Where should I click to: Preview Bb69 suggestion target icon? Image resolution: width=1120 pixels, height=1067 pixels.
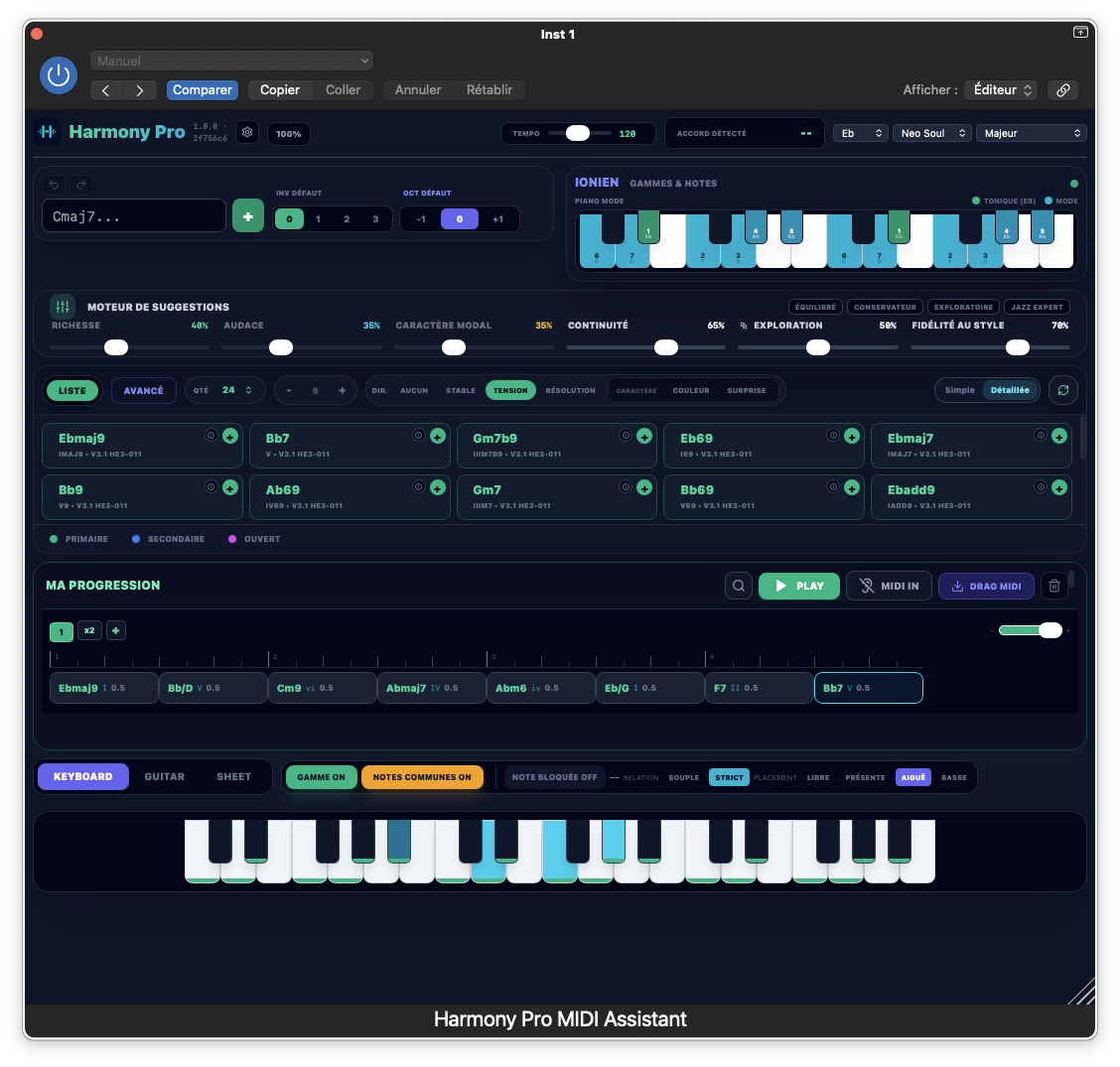(x=833, y=486)
